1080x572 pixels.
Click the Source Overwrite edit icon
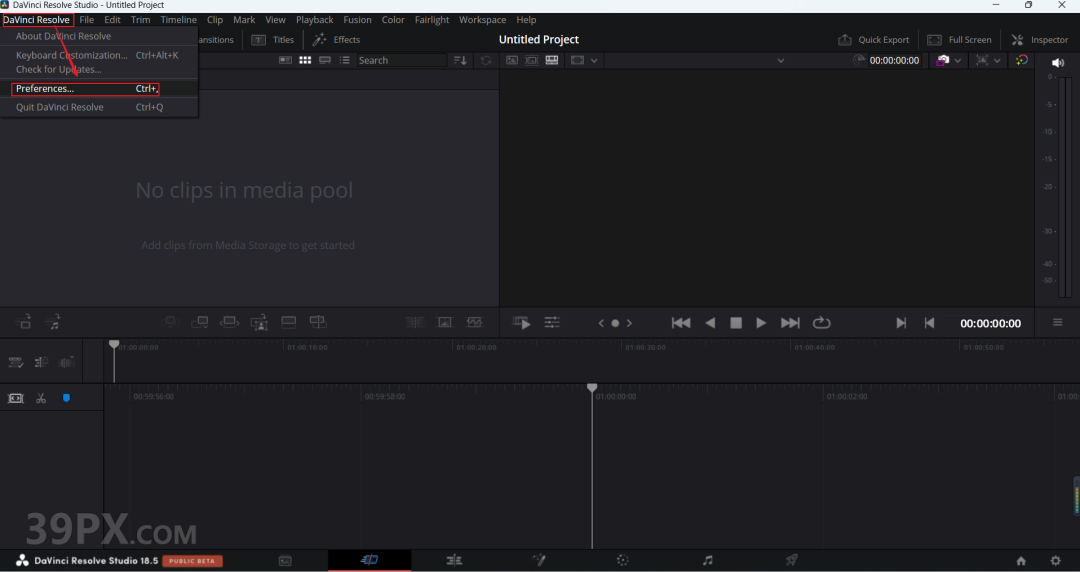pos(318,322)
